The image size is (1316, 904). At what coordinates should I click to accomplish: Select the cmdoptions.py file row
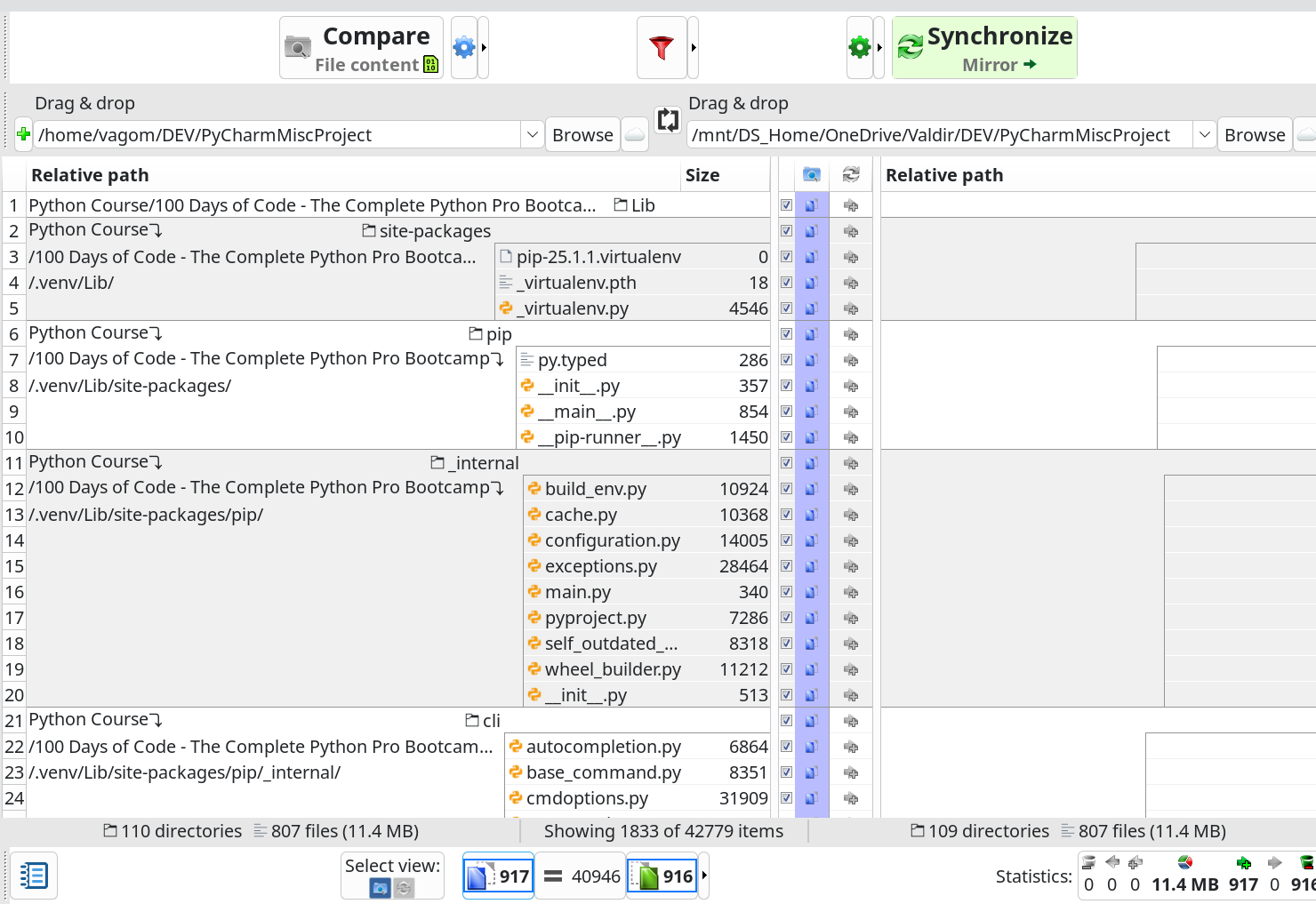638,798
